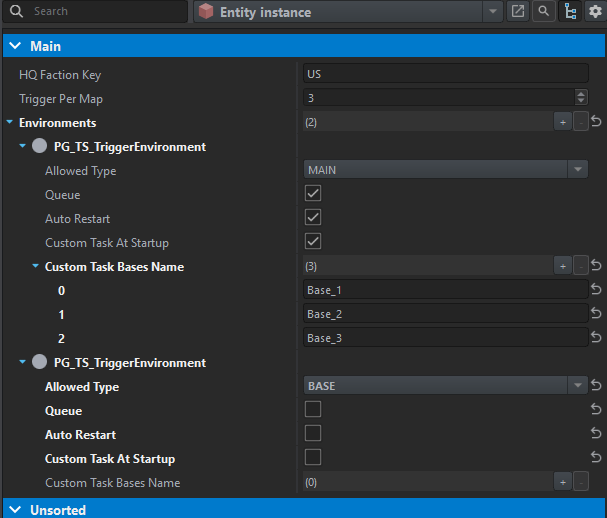The width and height of the screenshot is (607, 518).
Task: Open the Allowed Type MAIN dropdown
Action: tap(578, 170)
